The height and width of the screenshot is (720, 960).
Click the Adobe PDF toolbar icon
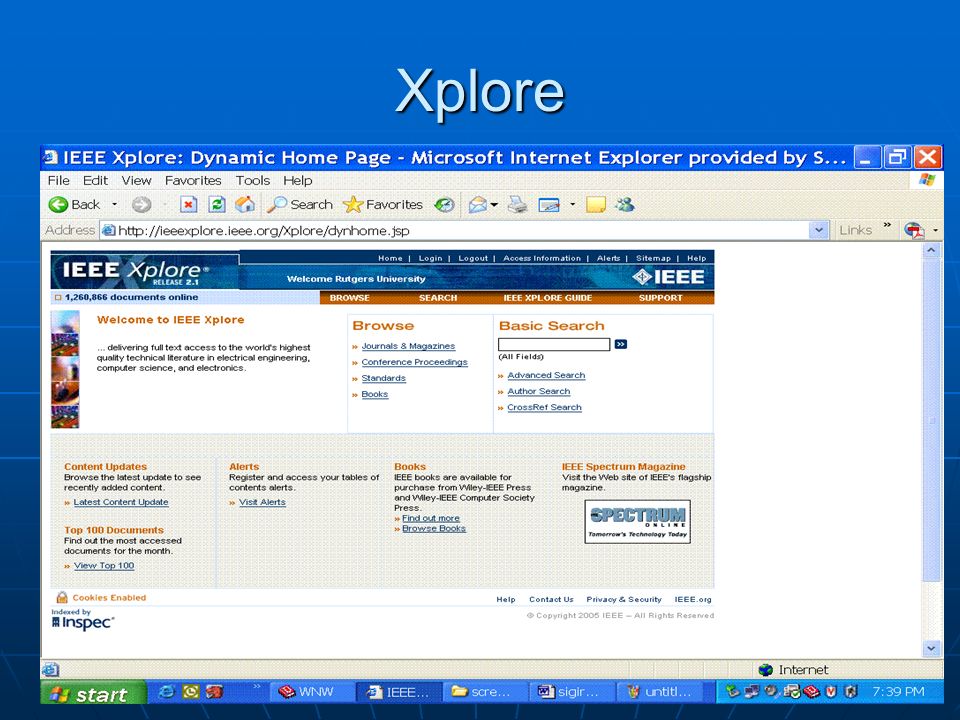point(914,230)
